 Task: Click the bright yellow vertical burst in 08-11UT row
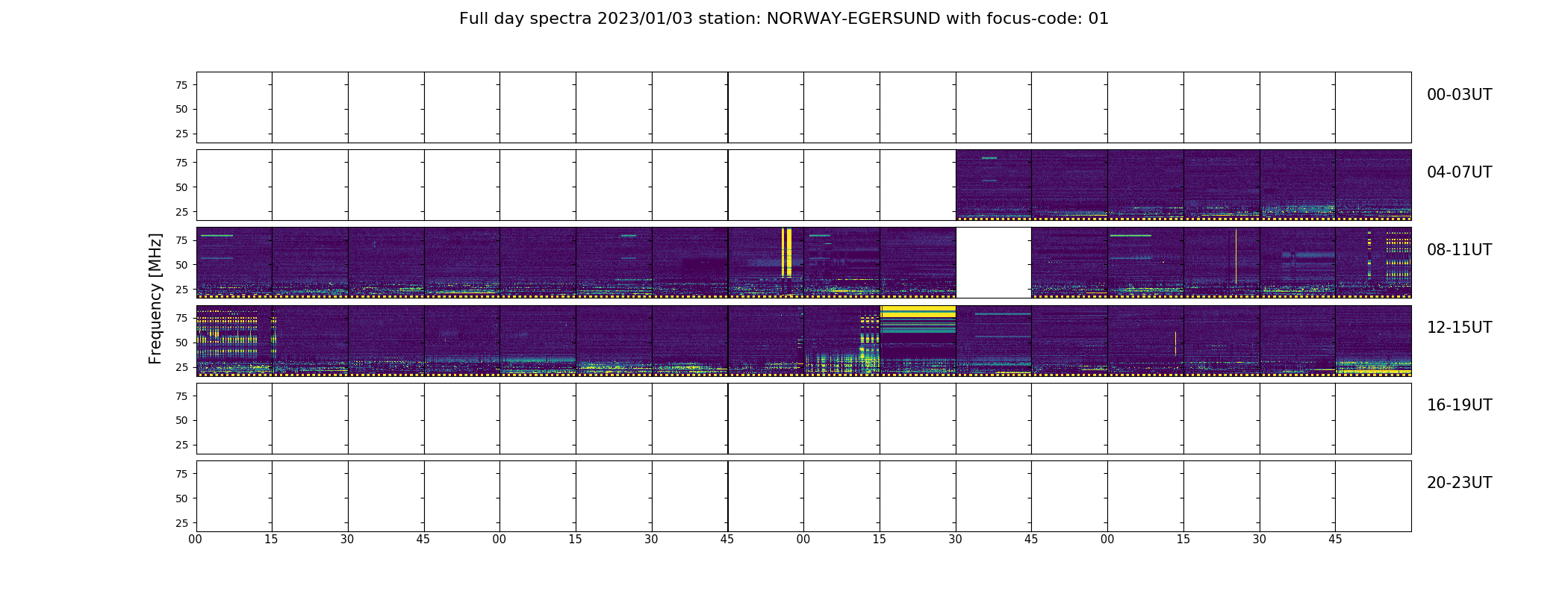(786, 252)
